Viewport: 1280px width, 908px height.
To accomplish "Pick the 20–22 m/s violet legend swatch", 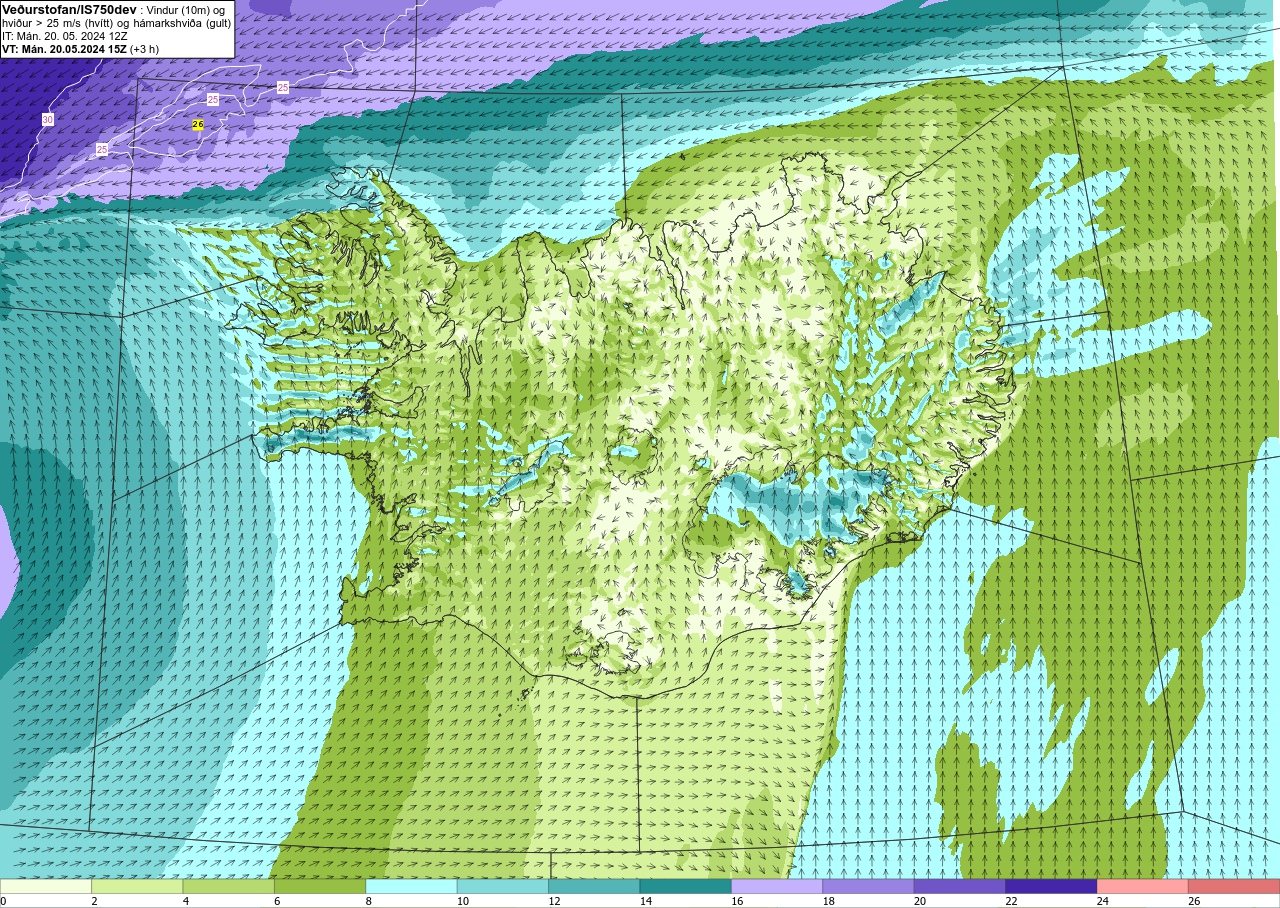I will coord(960,887).
